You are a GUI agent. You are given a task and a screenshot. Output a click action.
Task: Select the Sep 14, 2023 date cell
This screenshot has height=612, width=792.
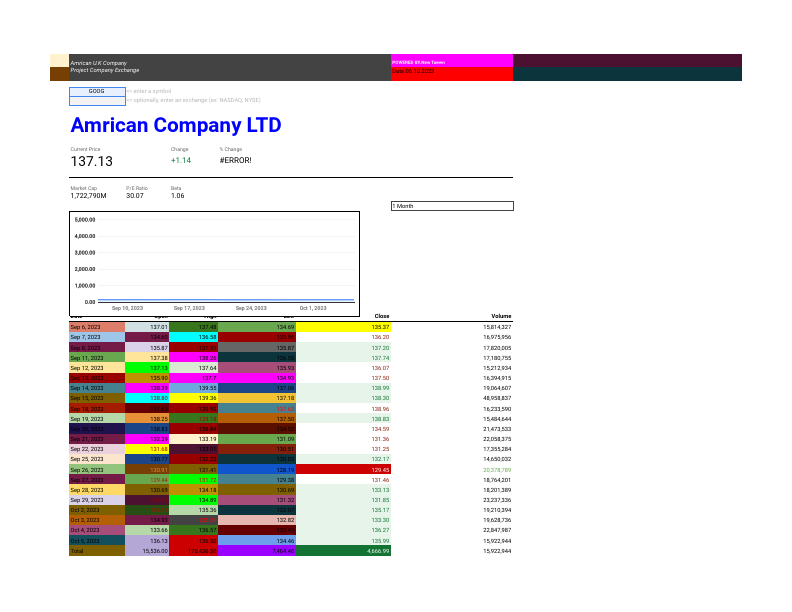tap(97, 388)
